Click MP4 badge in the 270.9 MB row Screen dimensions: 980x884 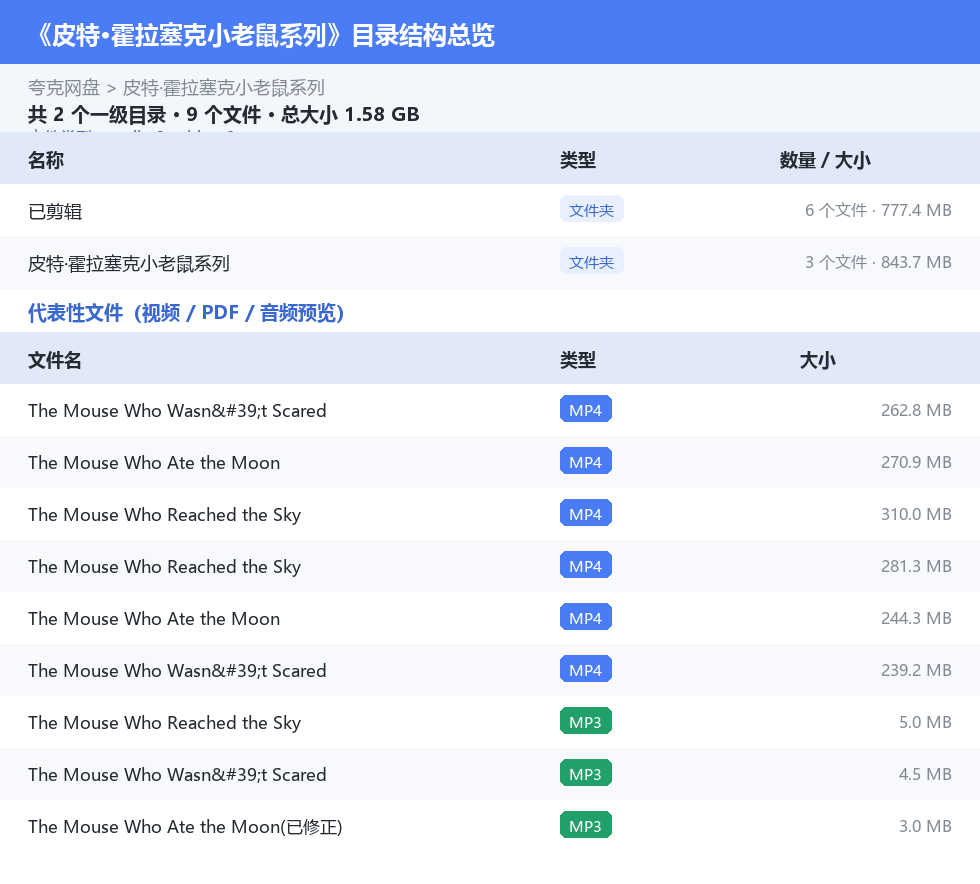pos(586,461)
